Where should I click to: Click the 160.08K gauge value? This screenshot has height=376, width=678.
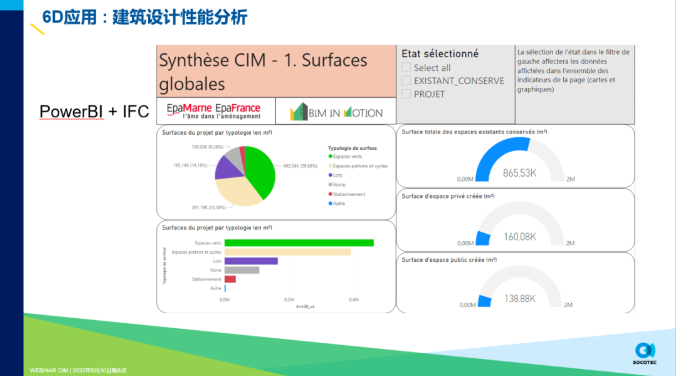(x=520, y=236)
